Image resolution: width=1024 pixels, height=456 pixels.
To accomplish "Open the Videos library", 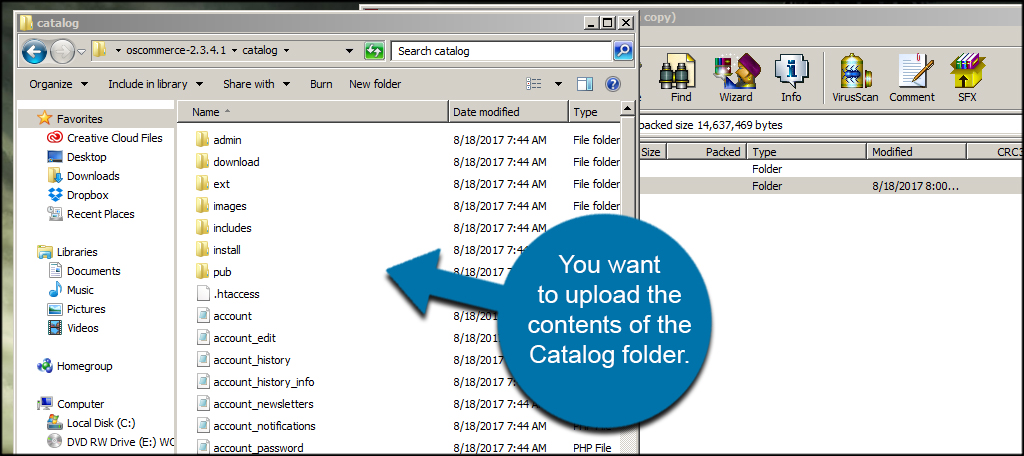I will click(x=72, y=327).
